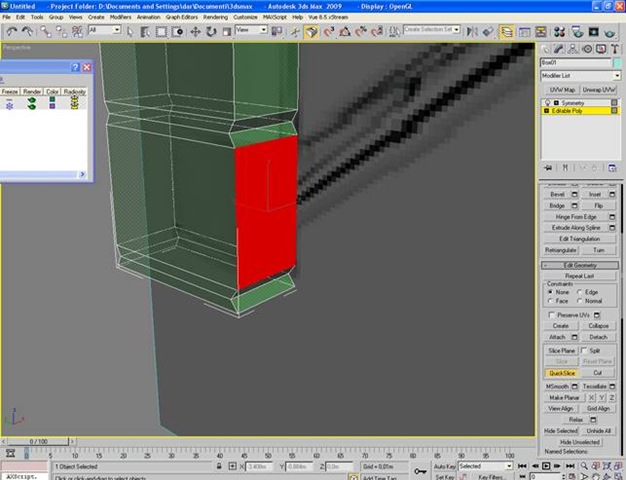Open Bevel settings dialog box icon
The height and width of the screenshot is (480, 626).
pos(572,194)
